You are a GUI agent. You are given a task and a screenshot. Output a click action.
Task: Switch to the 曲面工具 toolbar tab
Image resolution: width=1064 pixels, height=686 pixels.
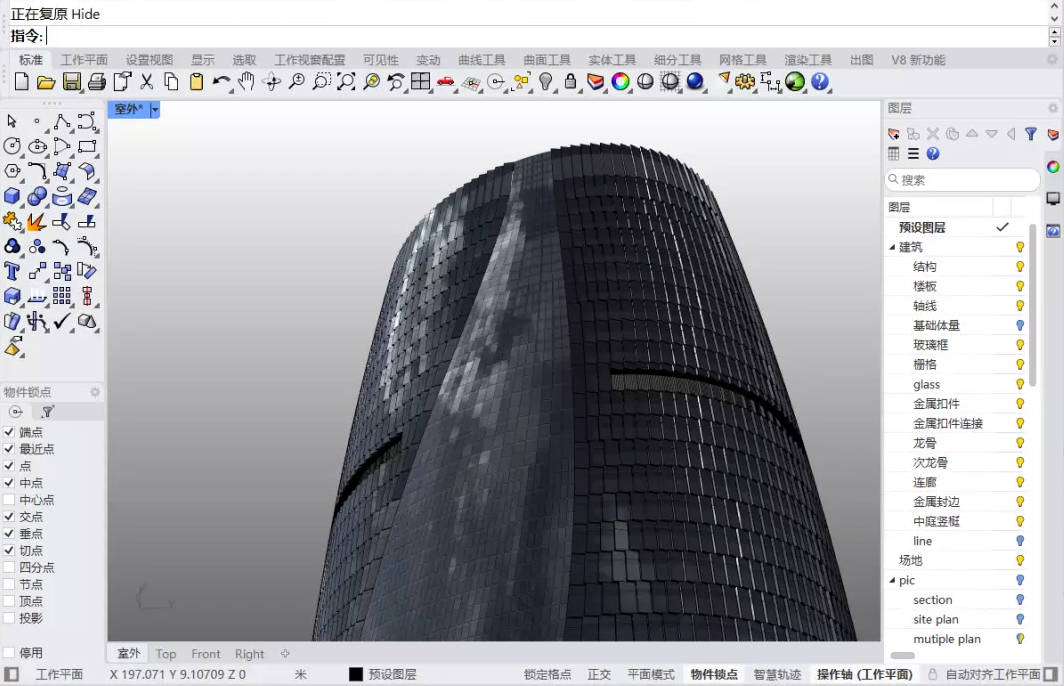coord(547,60)
